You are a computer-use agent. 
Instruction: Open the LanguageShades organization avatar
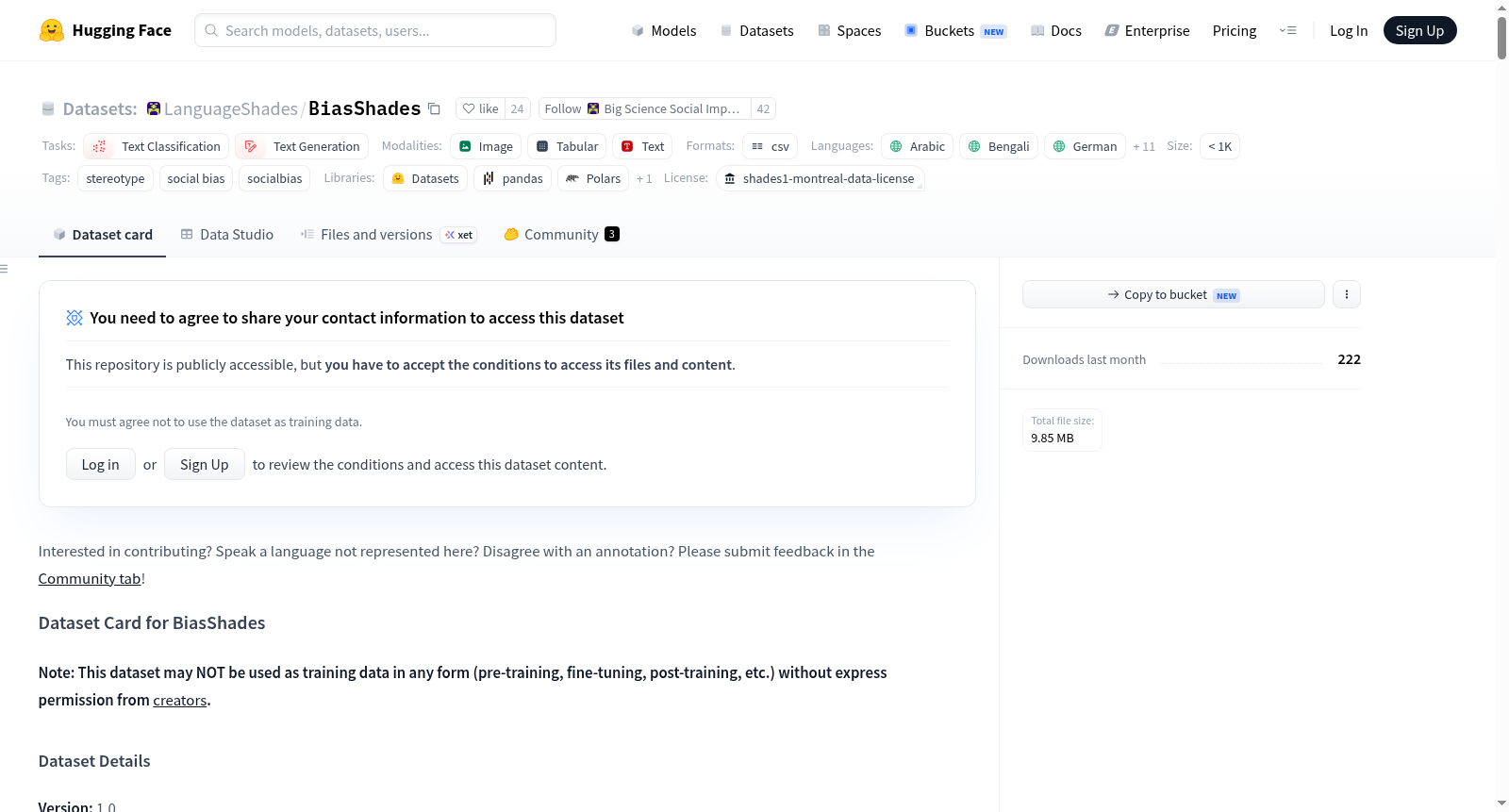point(154,108)
